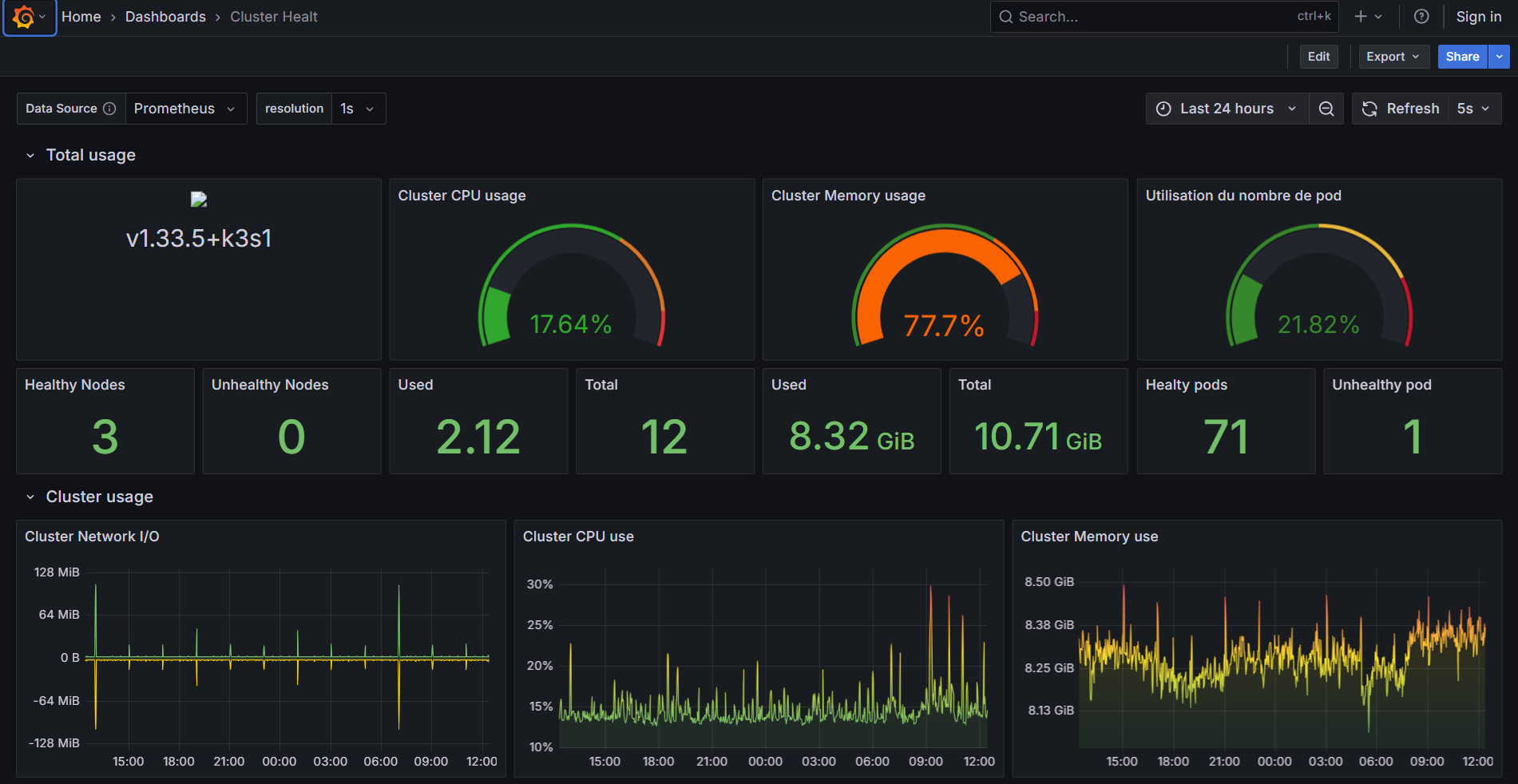
Task: Click the Healthy Nodes value 3
Action: coord(105,437)
